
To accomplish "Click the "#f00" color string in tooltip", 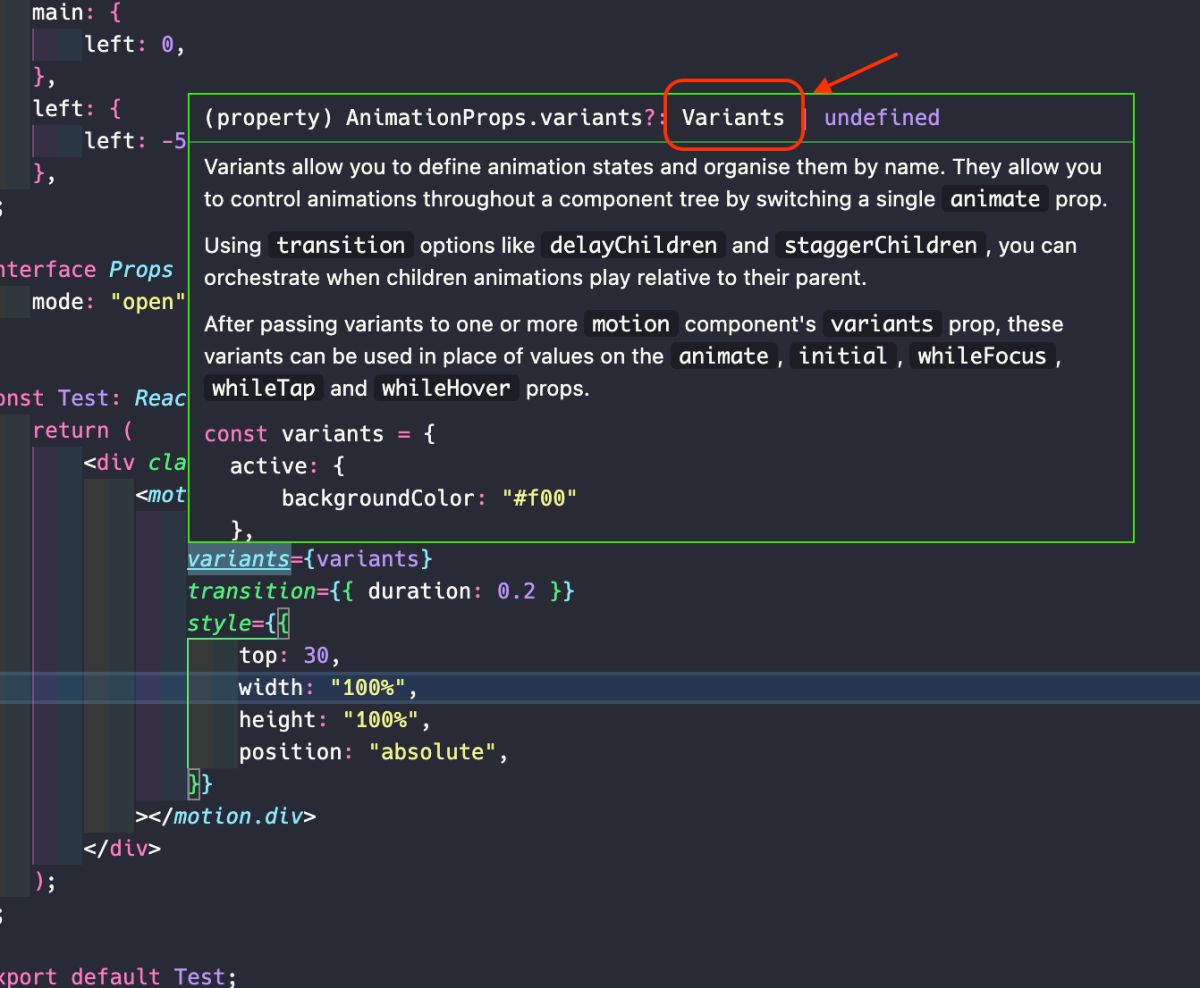I will pos(540,498).
